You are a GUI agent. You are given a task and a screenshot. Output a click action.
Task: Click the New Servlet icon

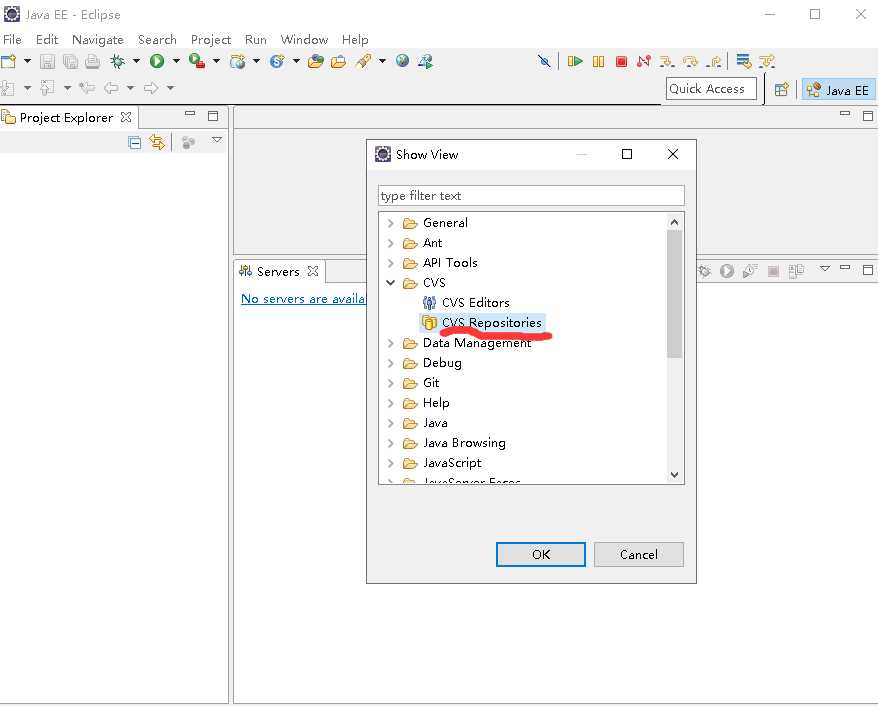coord(277,61)
